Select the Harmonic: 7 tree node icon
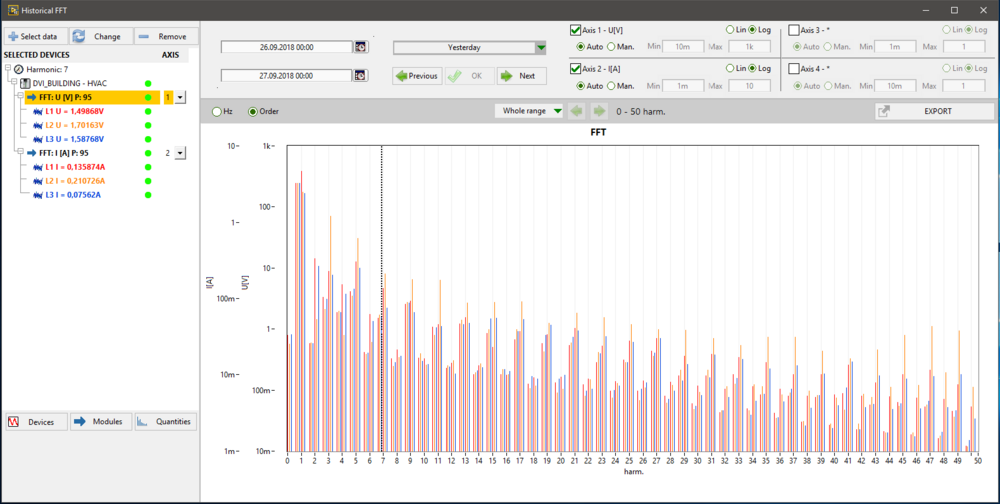Viewport: 1000px width, 504px height. pyautogui.click(x=18, y=69)
